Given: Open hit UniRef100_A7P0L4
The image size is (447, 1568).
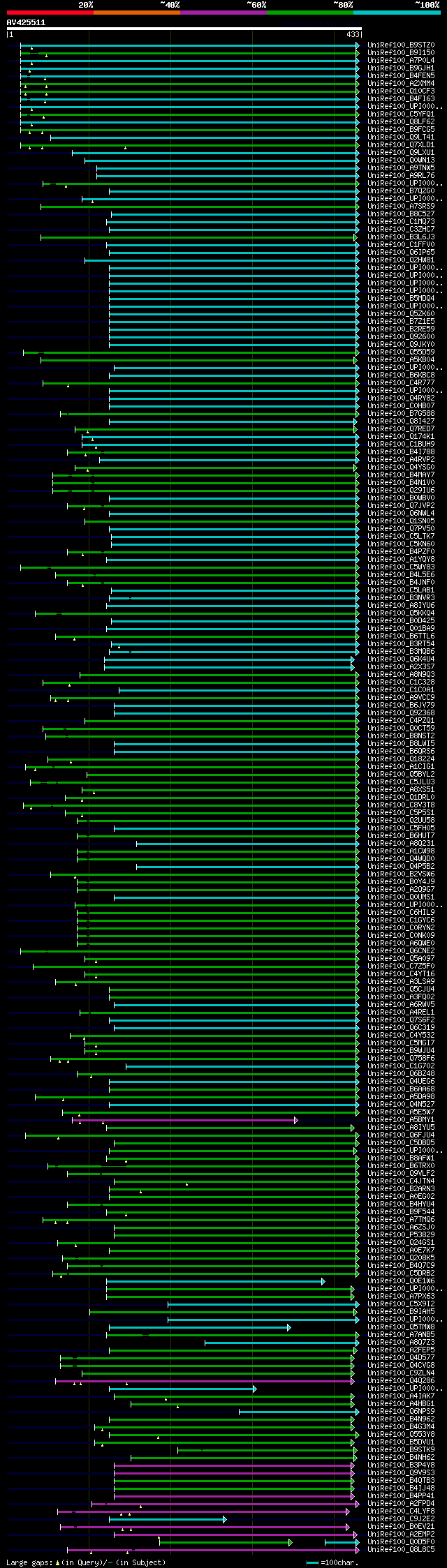Looking at the screenshot, I should 401,60.
